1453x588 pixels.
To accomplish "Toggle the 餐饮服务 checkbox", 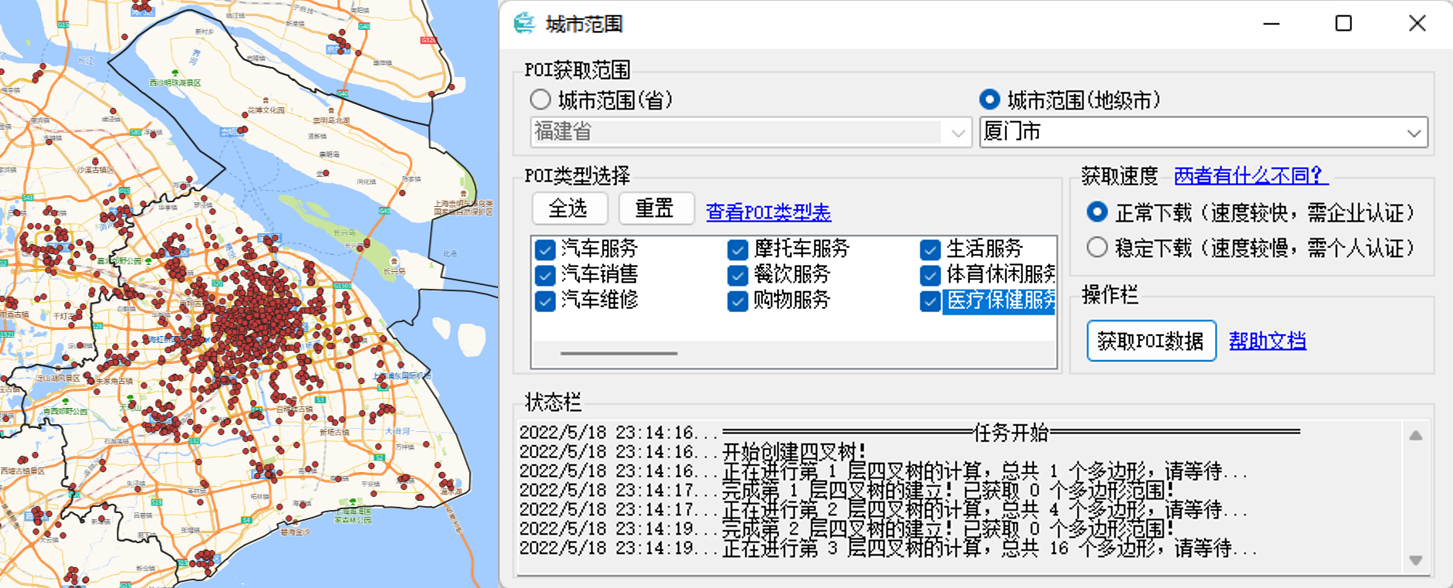I will coord(737,275).
